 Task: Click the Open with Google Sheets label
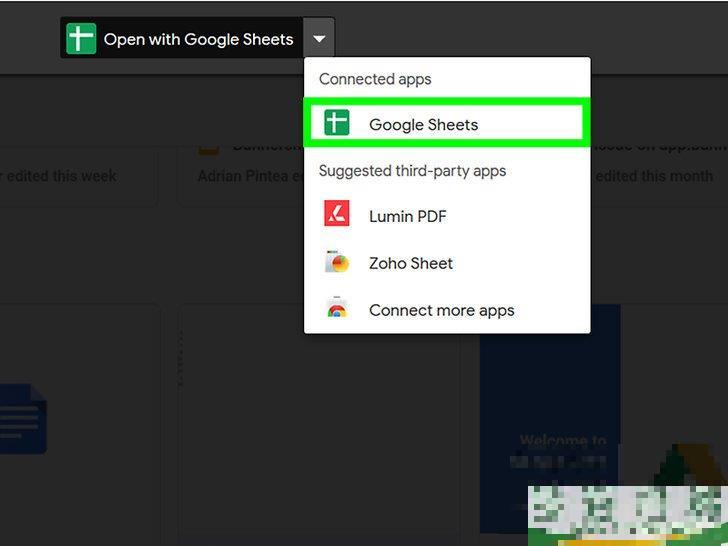click(x=198, y=40)
